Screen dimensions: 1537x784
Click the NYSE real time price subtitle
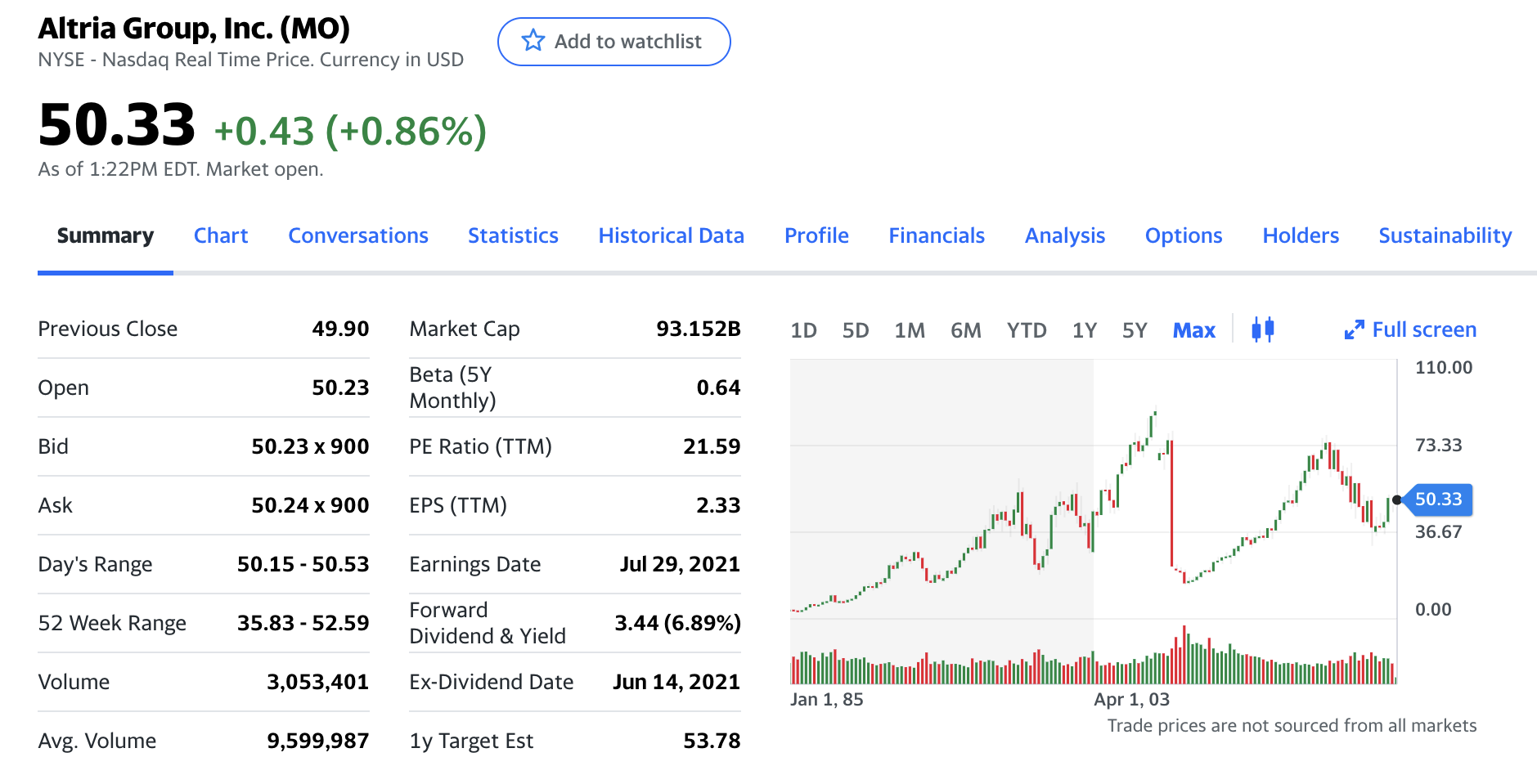pos(250,60)
